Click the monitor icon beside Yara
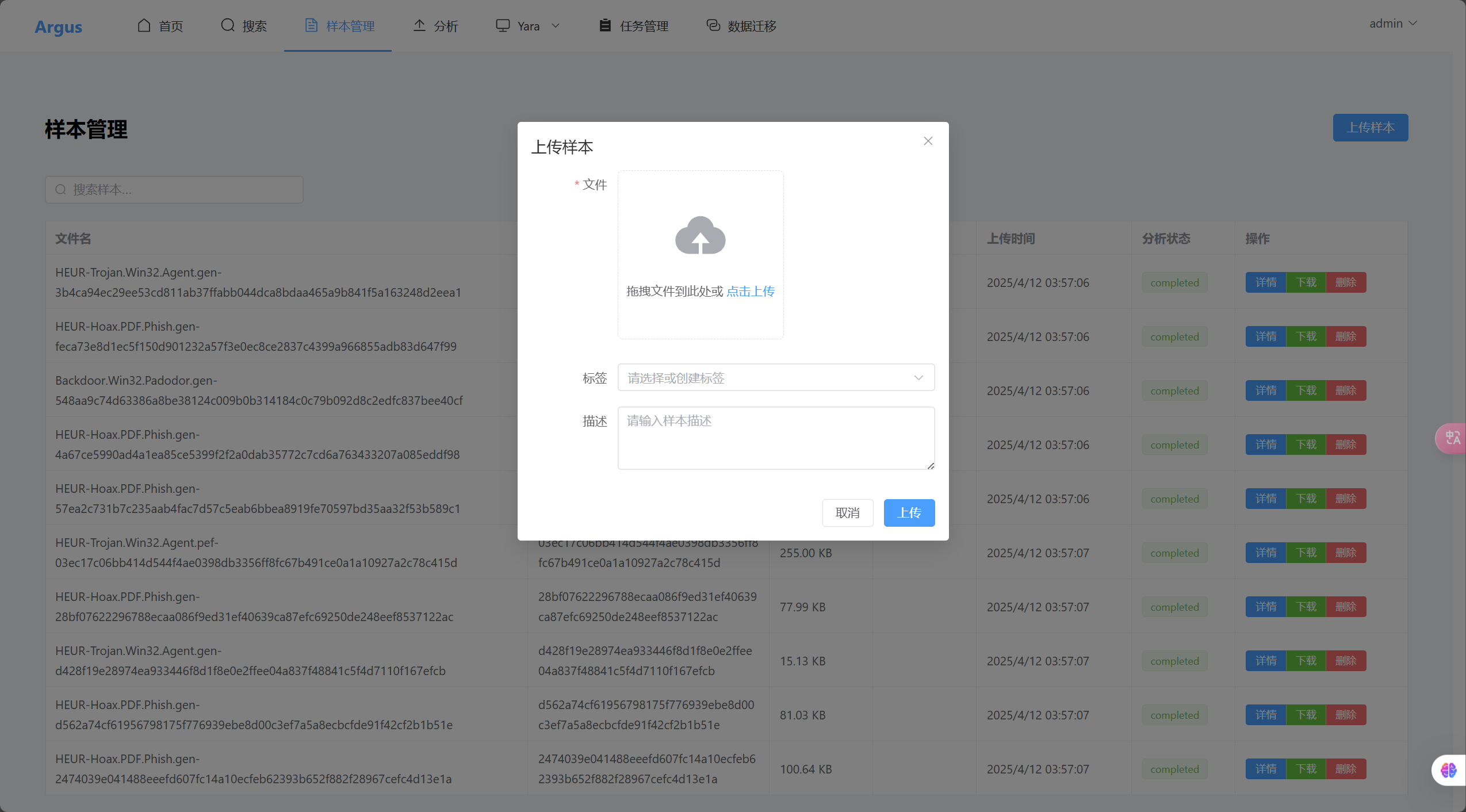This screenshot has width=1466, height=812. 503,25
